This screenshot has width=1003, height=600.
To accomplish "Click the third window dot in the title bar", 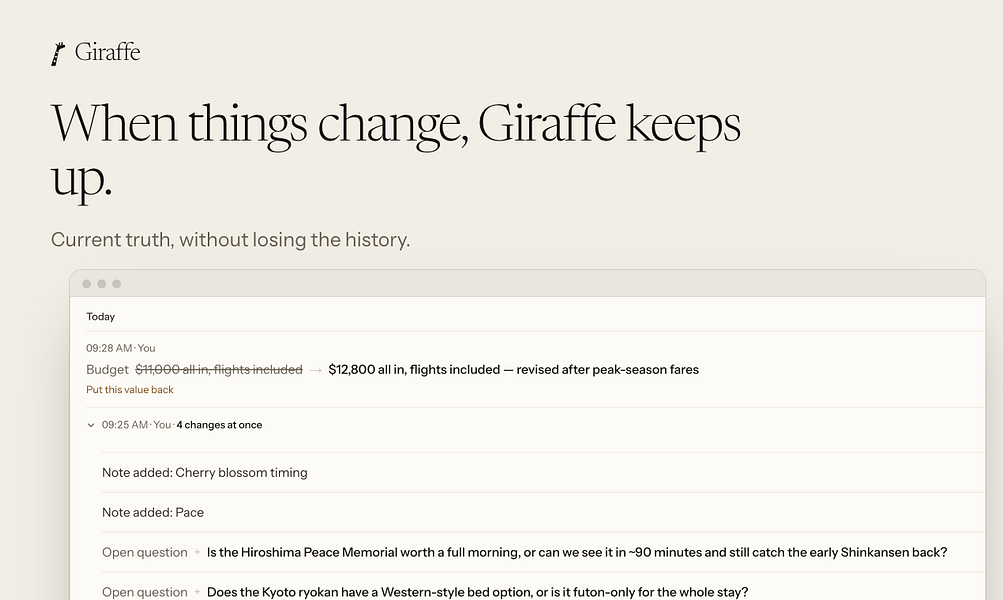I will pyautogui.click(x=116, y=284).
